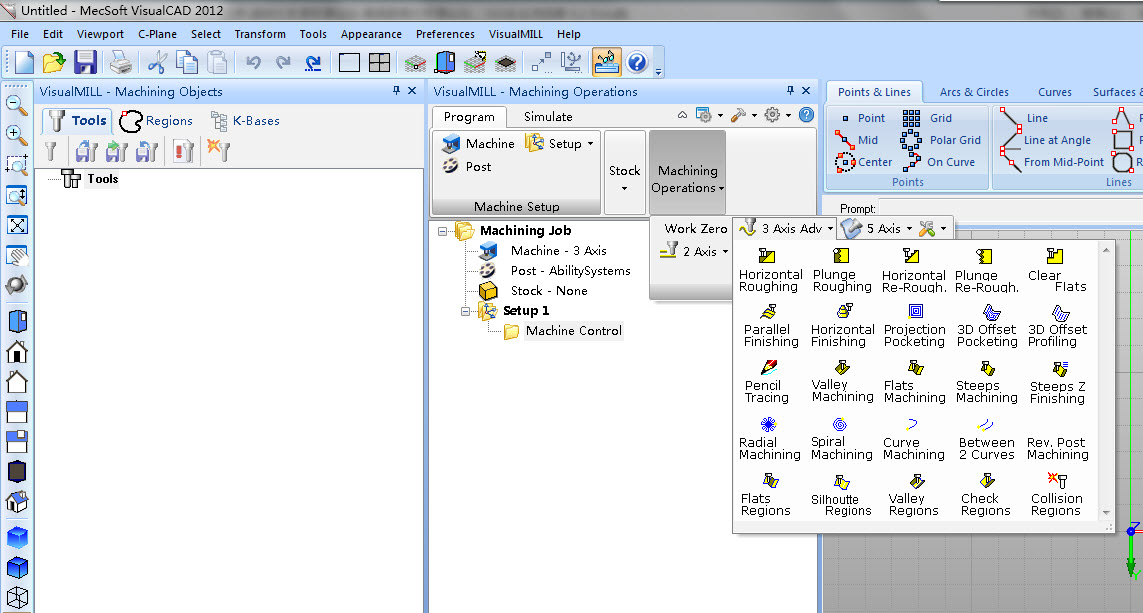Click the Machine setup button
Viewport: 1143px width, 613px height.
pyautogui.click(x=478, y=144)
